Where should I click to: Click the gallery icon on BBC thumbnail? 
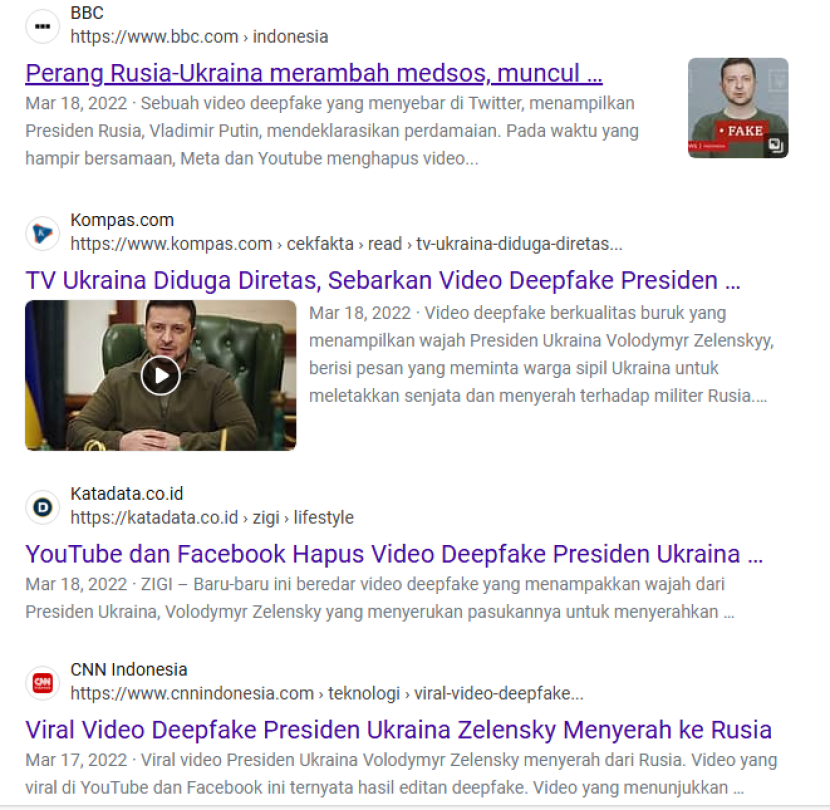point(775,145)
